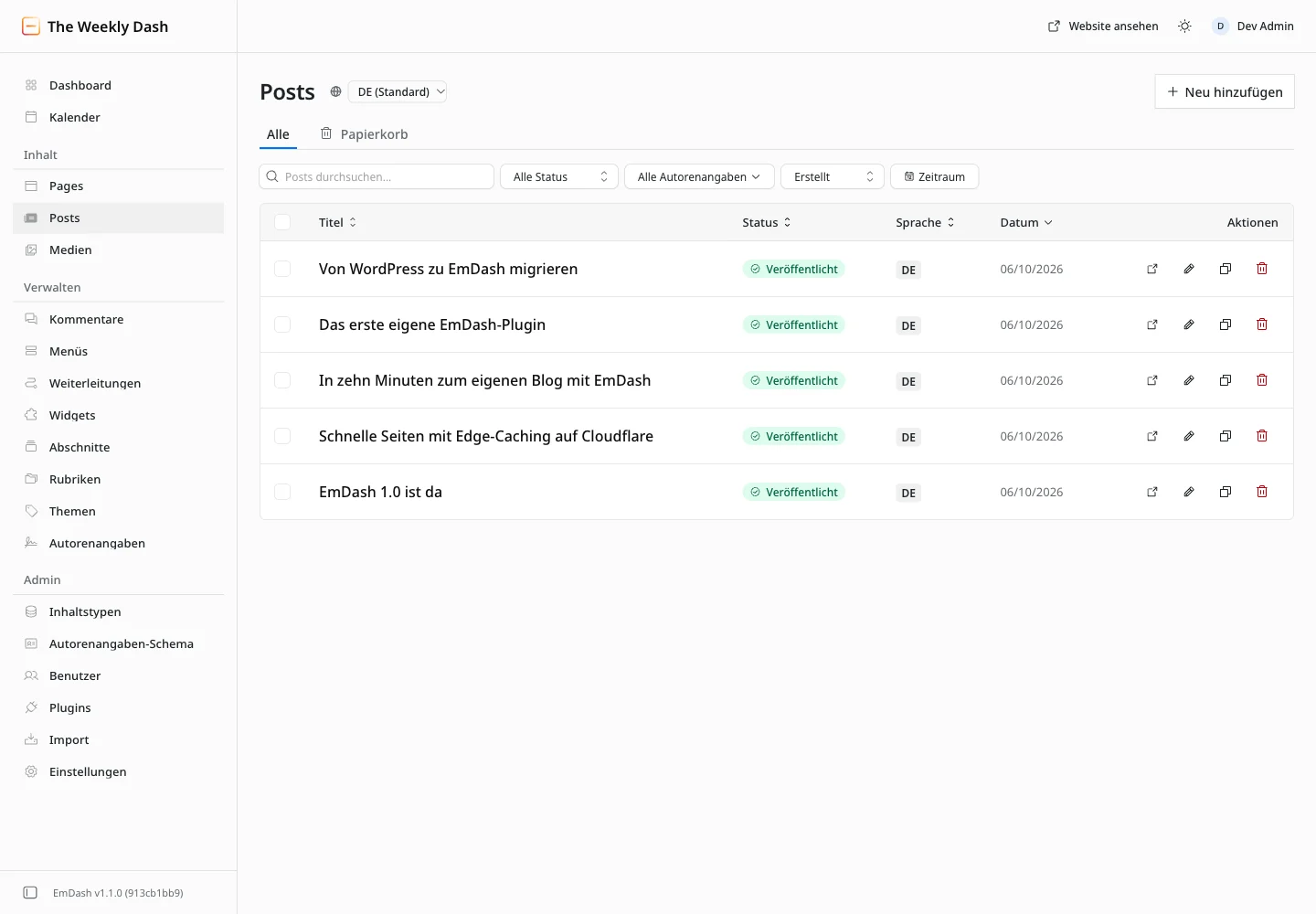This screenshot has height=914, width=1316.
Task: Duplicate the 'EmDash 1.0 ist da' post
Action: pos(1226,492)
